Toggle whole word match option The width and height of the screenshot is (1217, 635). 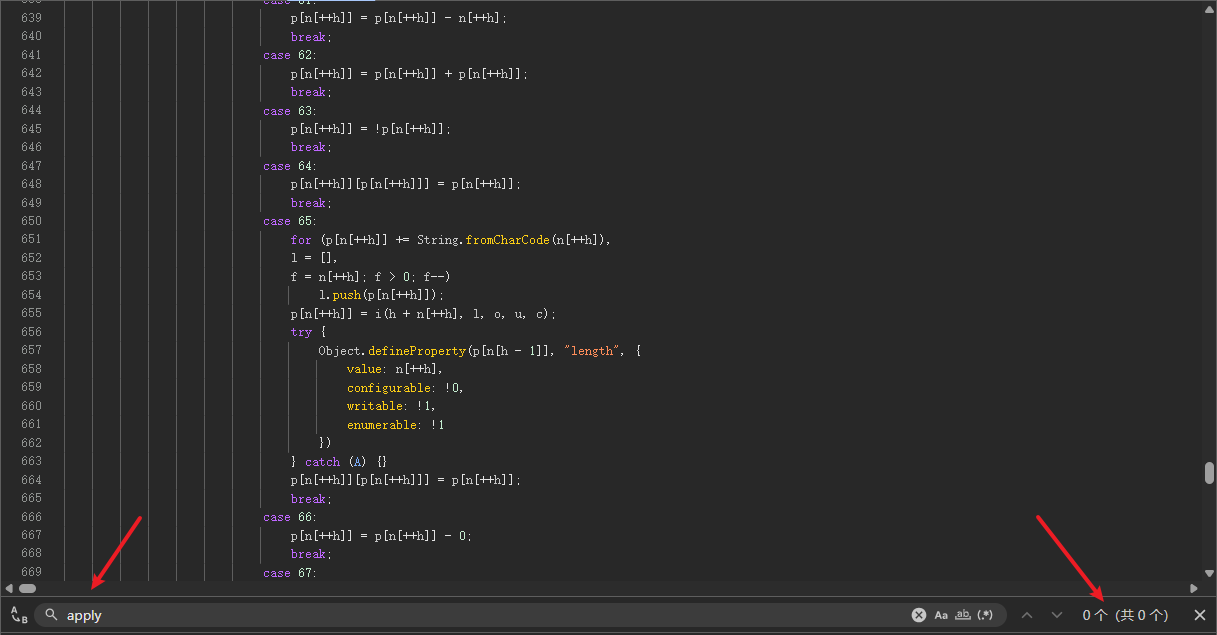click(963, 615)
